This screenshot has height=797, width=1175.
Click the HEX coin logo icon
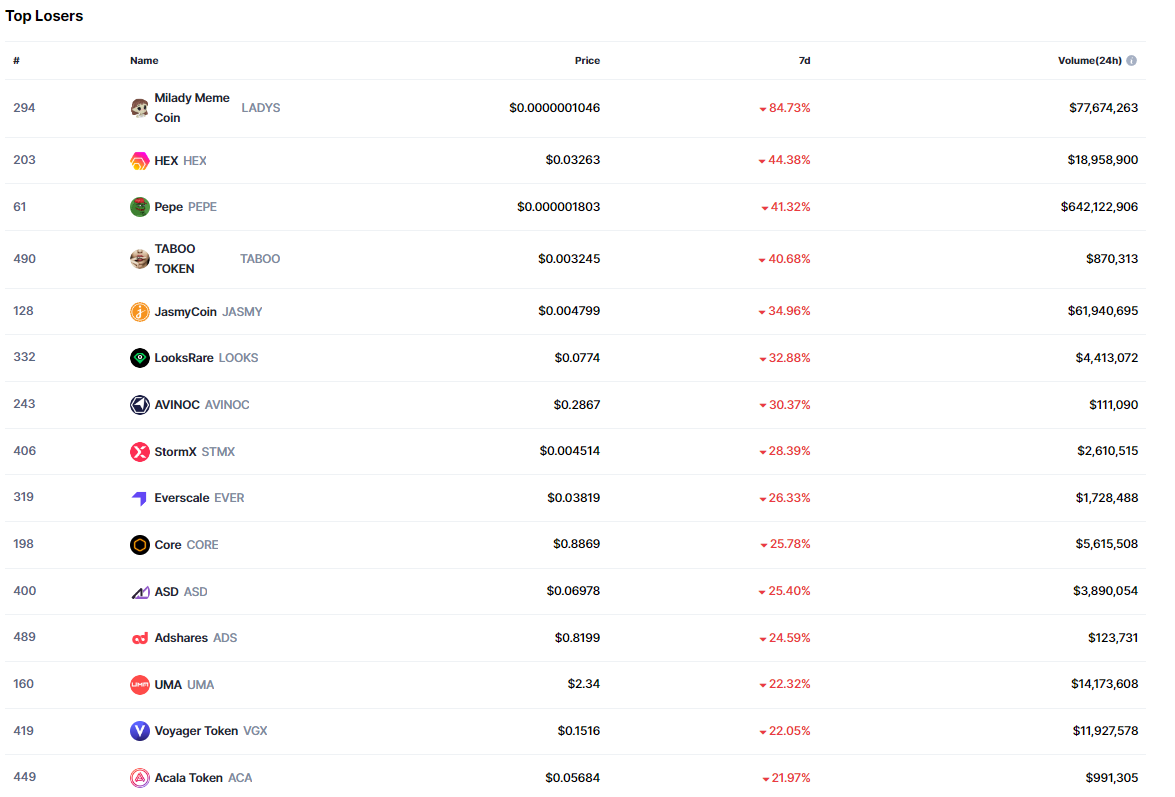140,161
